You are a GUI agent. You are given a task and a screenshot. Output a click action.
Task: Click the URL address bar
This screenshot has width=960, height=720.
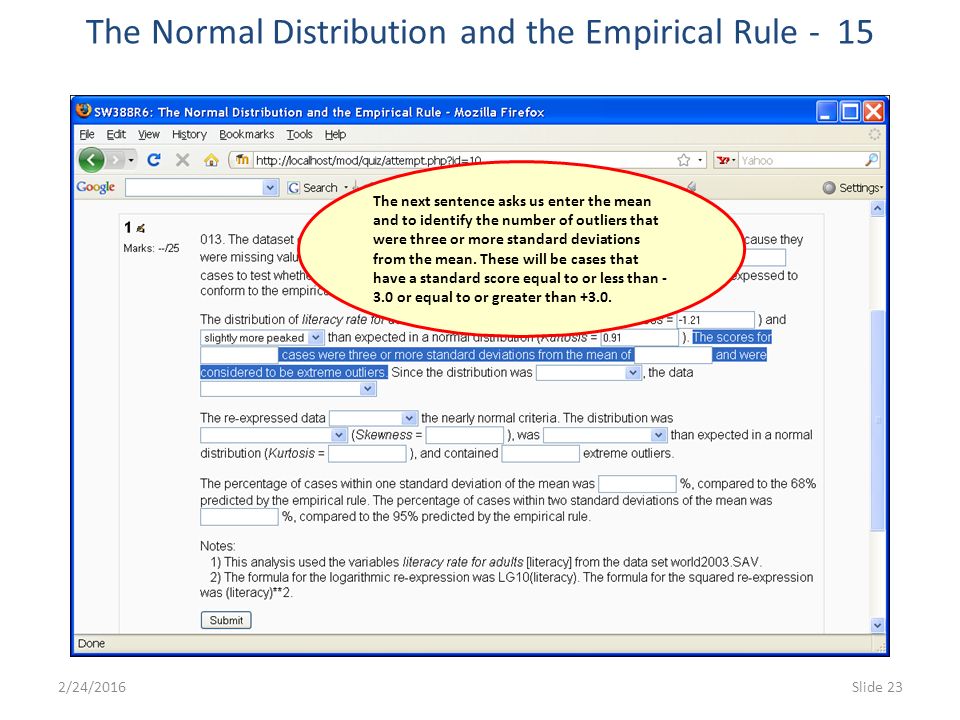(x=462, y=160)
